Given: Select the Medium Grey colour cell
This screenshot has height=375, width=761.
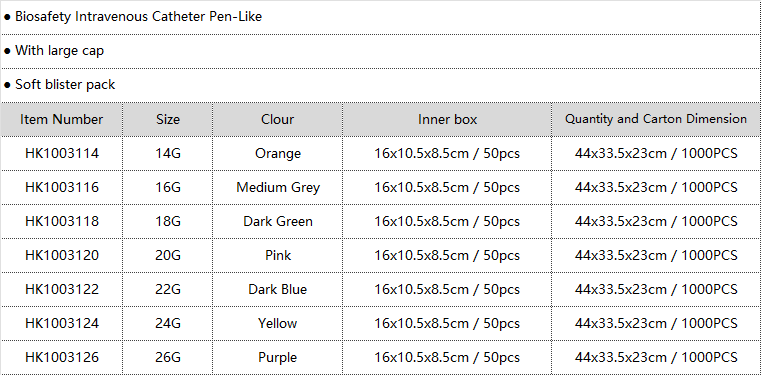Looking at the screenshot, I should (x=277, y=187).
